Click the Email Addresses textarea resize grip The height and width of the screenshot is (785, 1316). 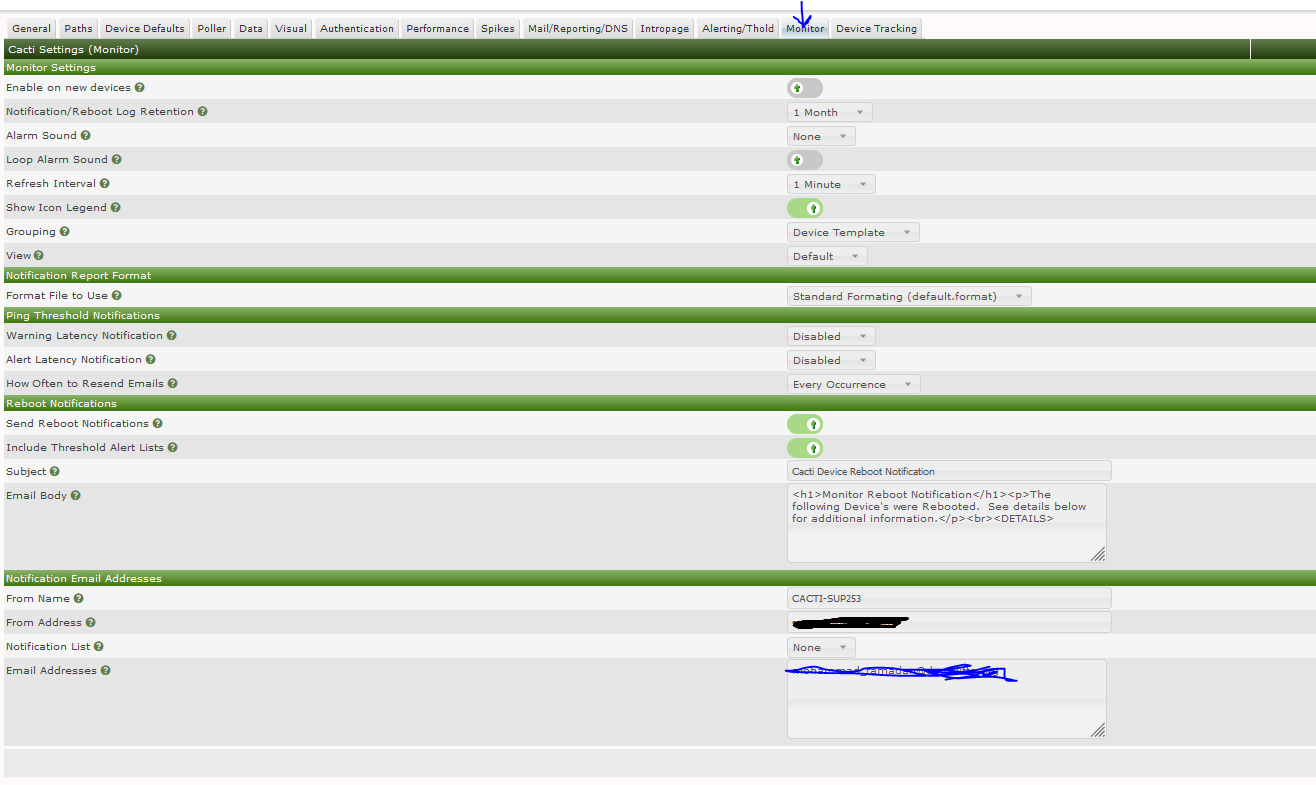[x=1098, y=731]
